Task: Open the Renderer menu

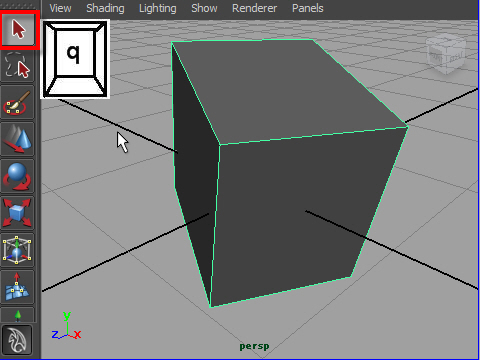Action: [x=254, y=8]
